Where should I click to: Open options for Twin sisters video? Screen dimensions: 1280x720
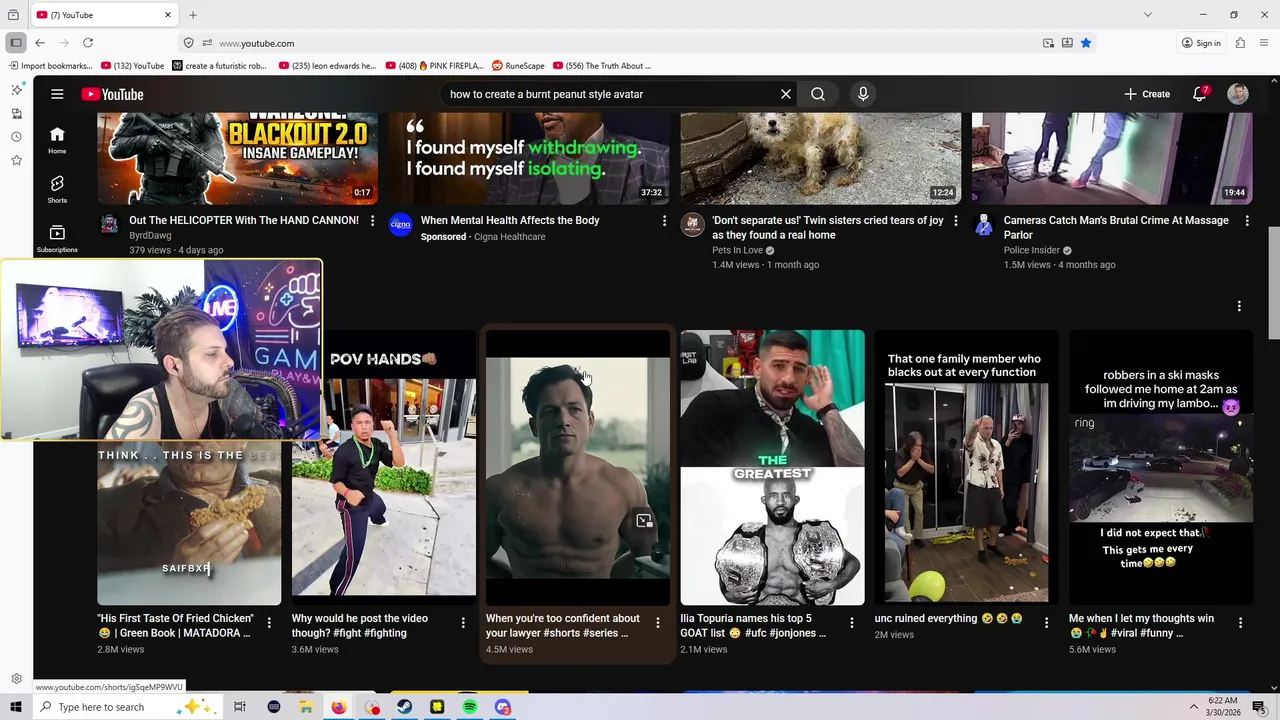coord(955,221)
